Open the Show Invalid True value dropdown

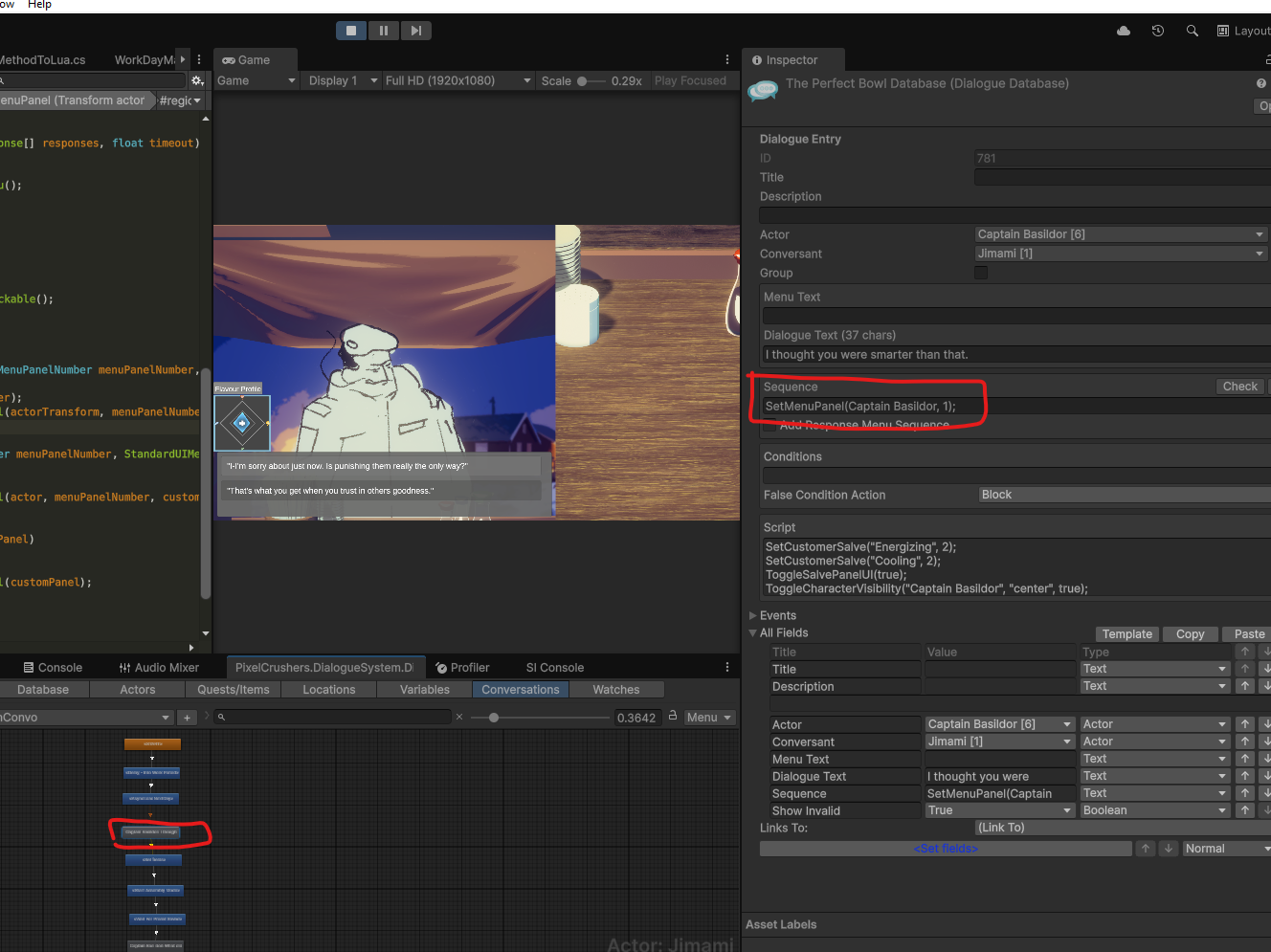(999, 810)
